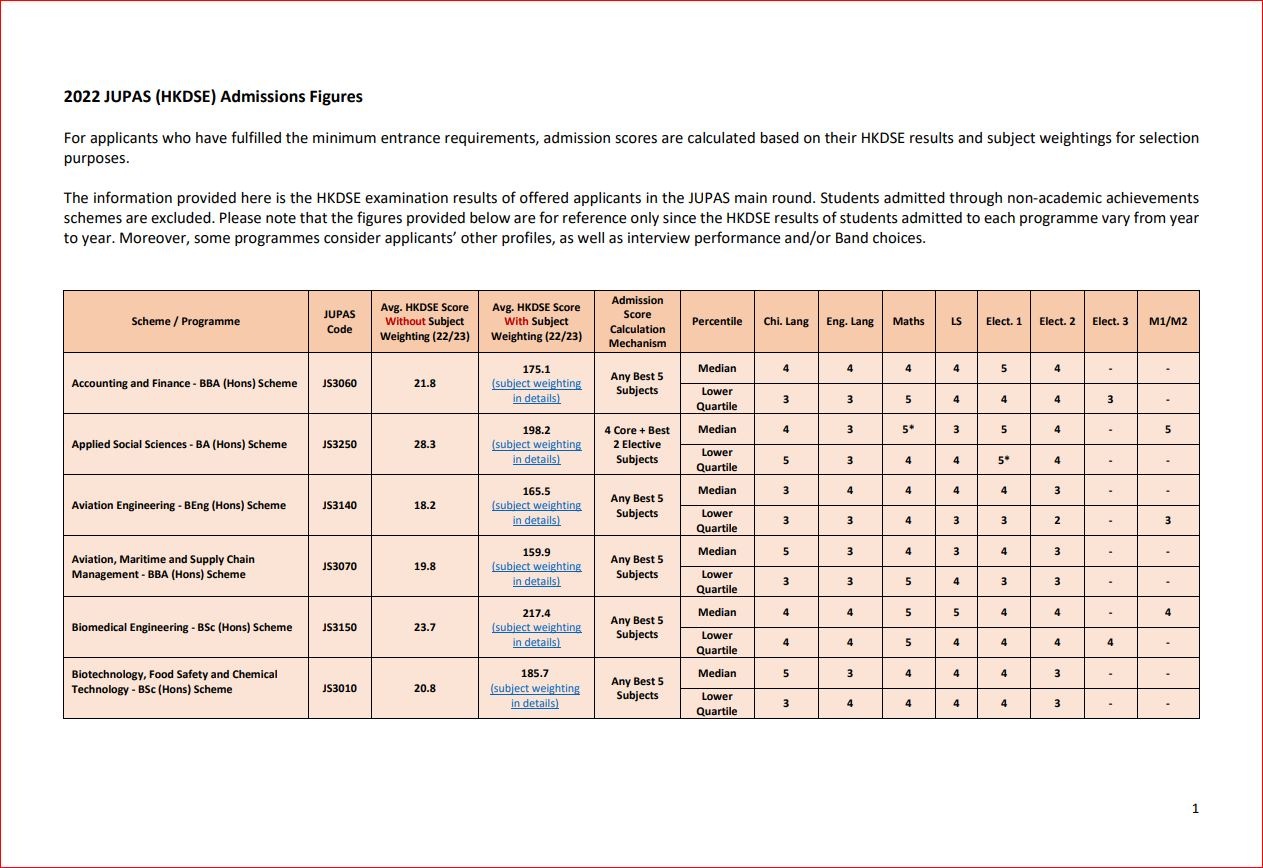Click Elect. 3 lower quartile value 3 for JS3060

pos(1110,398)
